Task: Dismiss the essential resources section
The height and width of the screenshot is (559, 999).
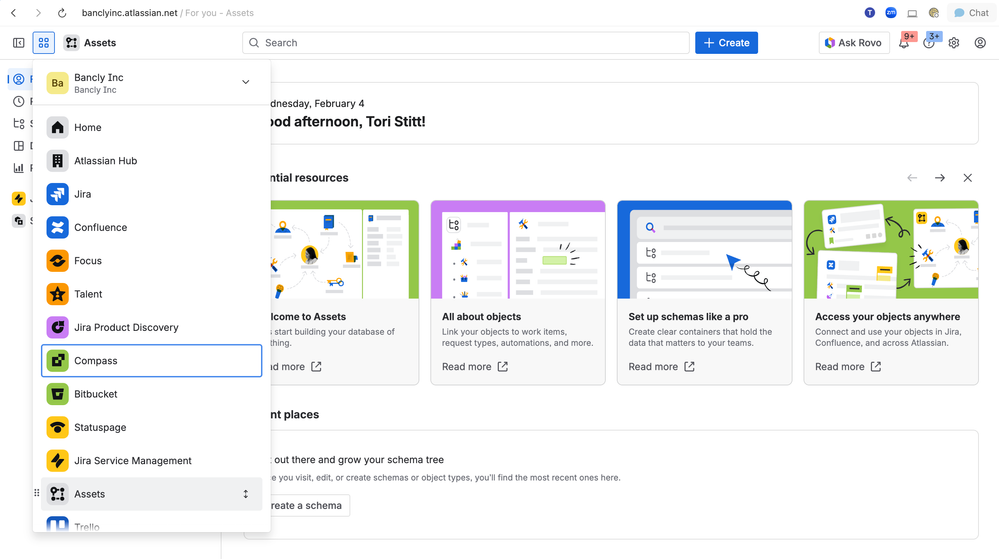Action: point(968,178)
